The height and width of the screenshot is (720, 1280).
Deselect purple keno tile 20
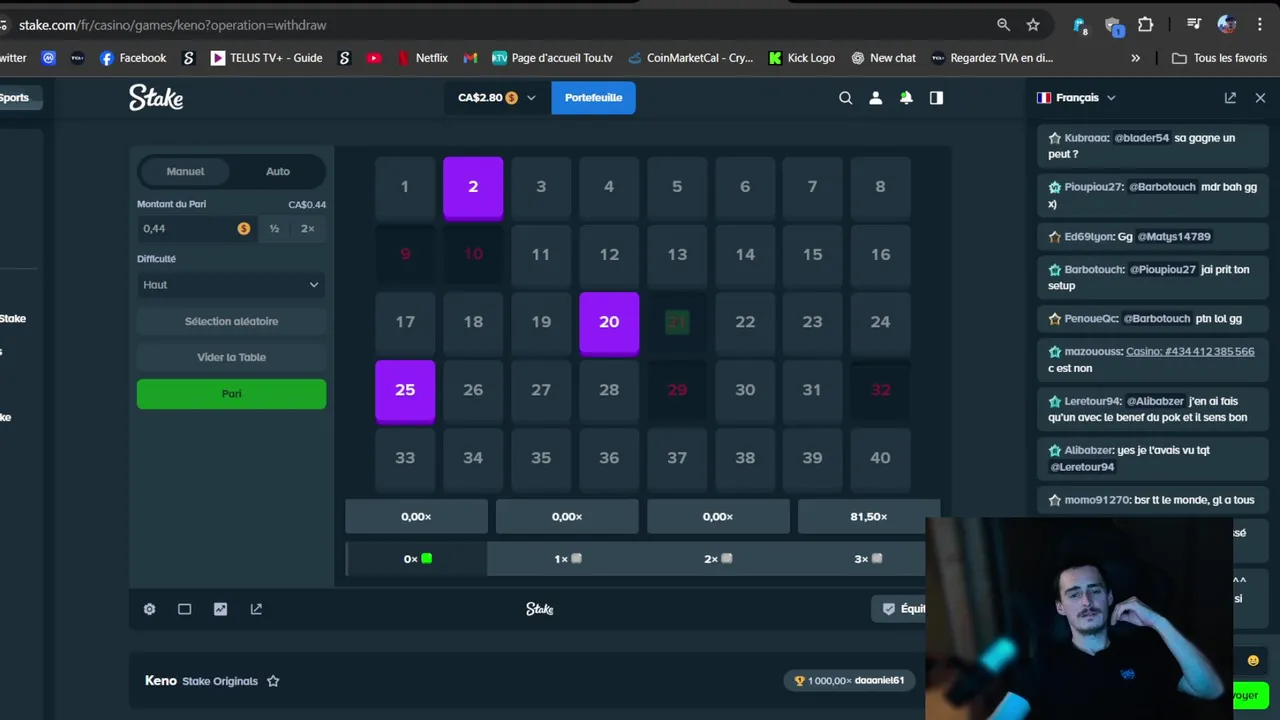[x=609, y=322]
